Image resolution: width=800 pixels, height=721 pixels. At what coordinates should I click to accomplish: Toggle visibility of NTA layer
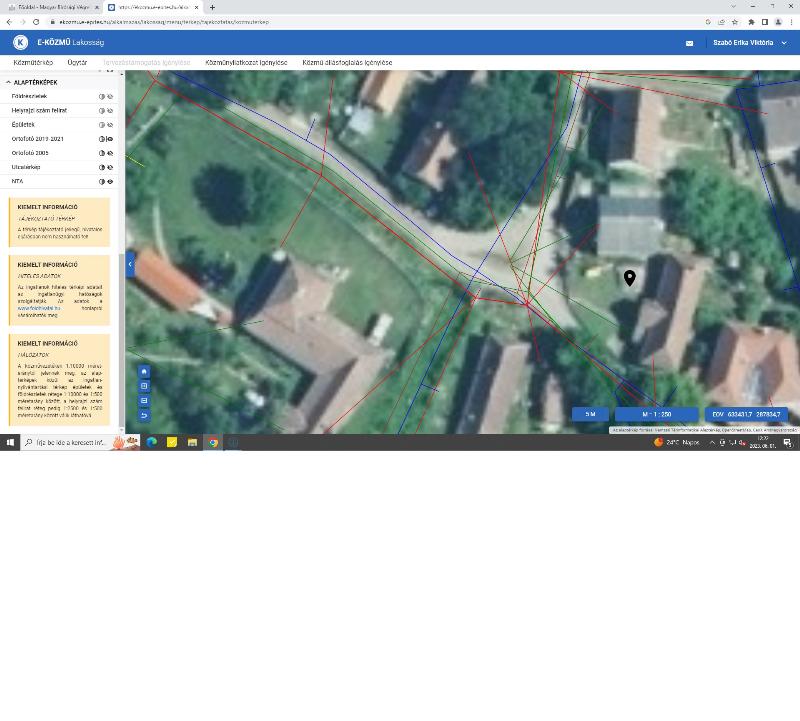point(110,181)
